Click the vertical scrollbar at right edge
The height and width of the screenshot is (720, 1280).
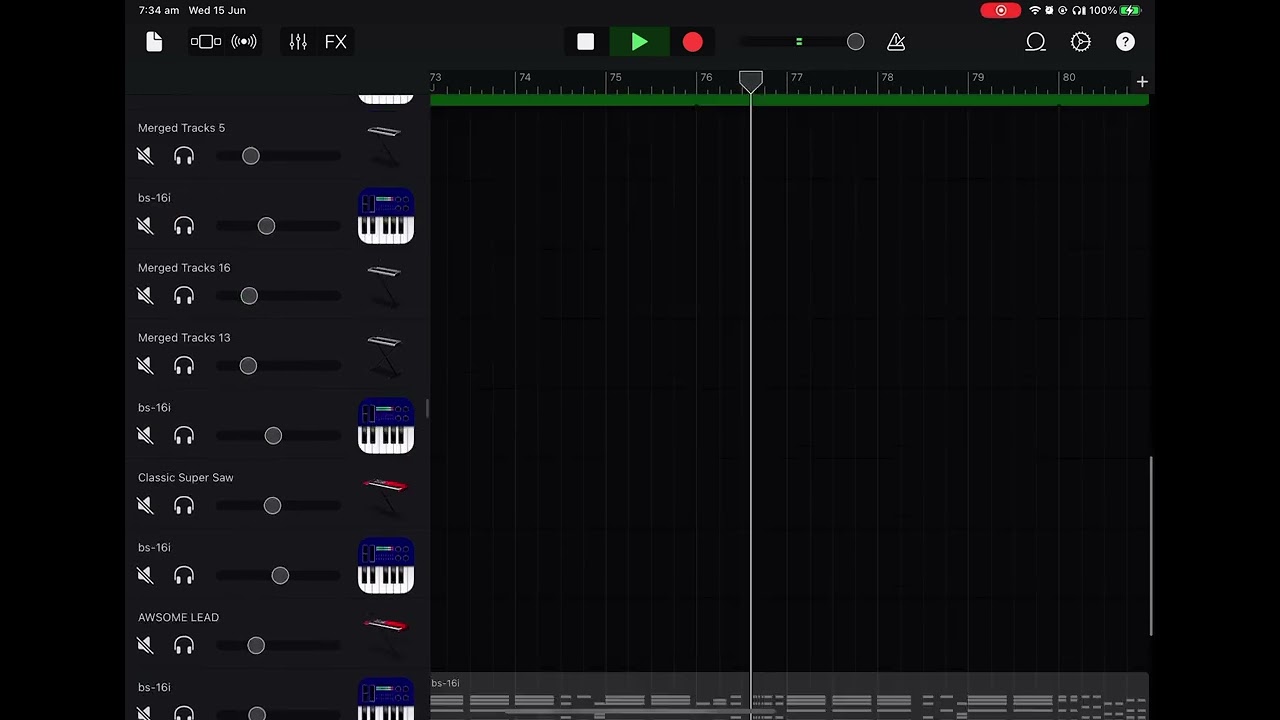point(1151,546)
